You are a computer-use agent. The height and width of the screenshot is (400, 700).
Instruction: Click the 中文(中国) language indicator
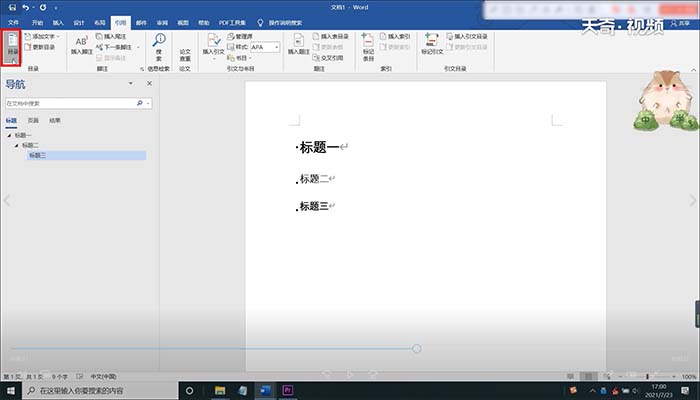pos(103,377)
